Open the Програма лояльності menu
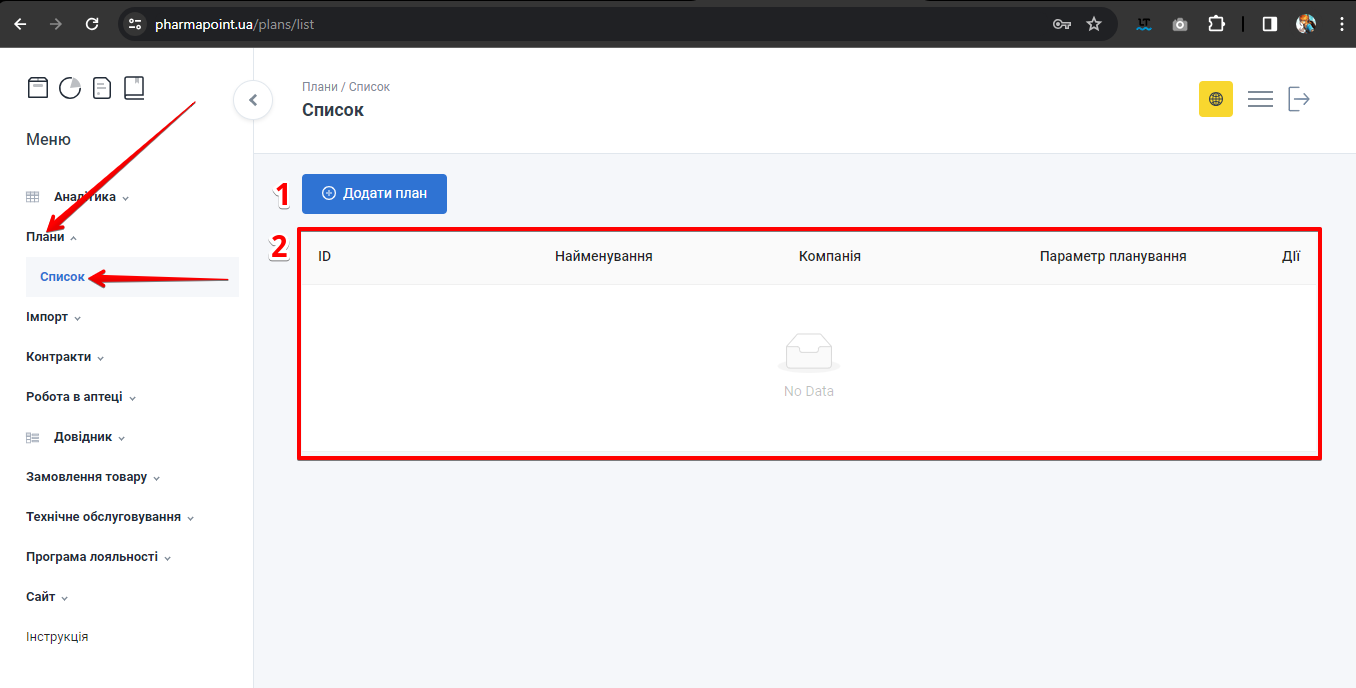Image resolution: width=1356 pixels, height=688 pixels. [x=98, y=557]
